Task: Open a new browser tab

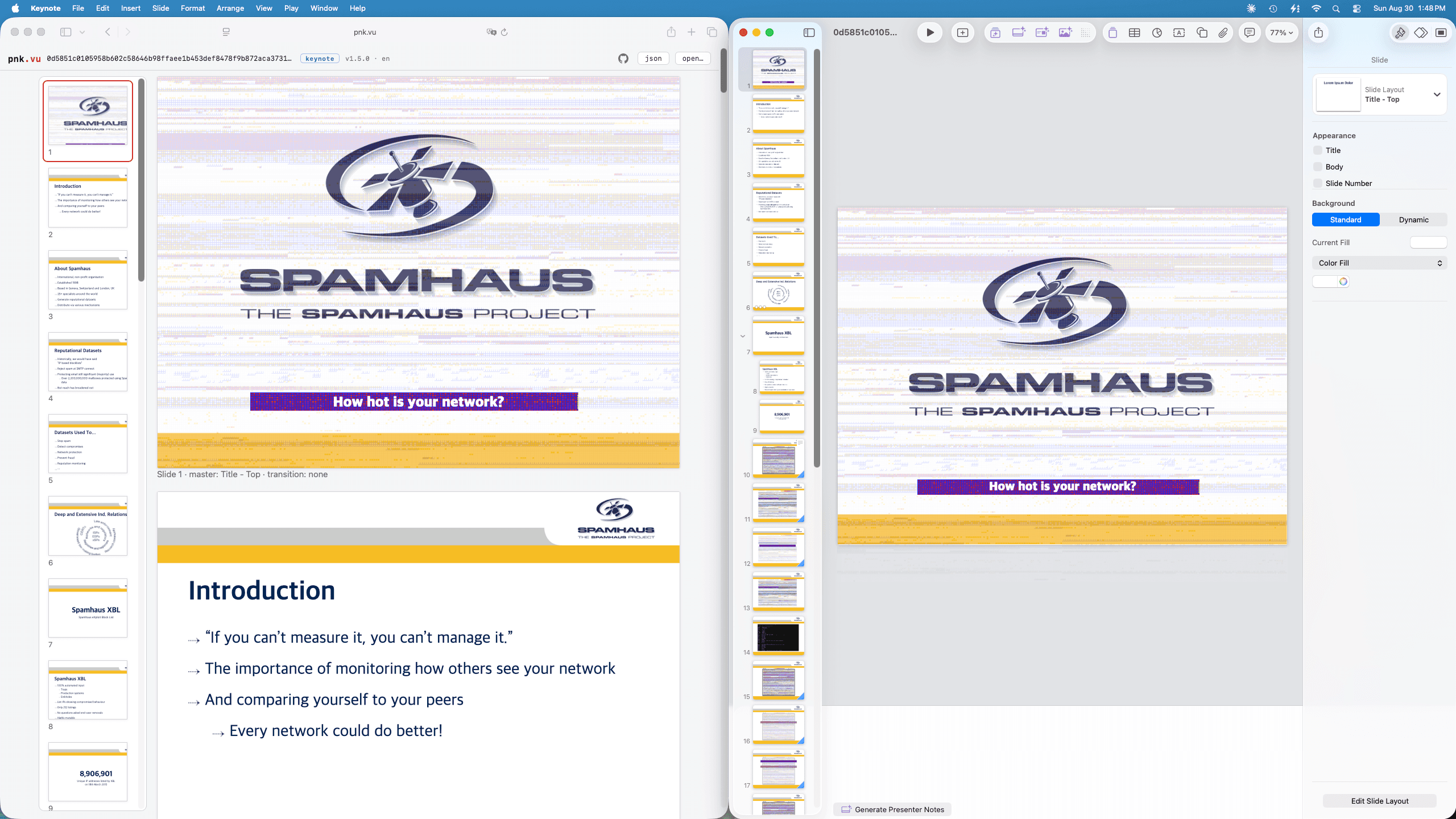Action: coord(691,32)
